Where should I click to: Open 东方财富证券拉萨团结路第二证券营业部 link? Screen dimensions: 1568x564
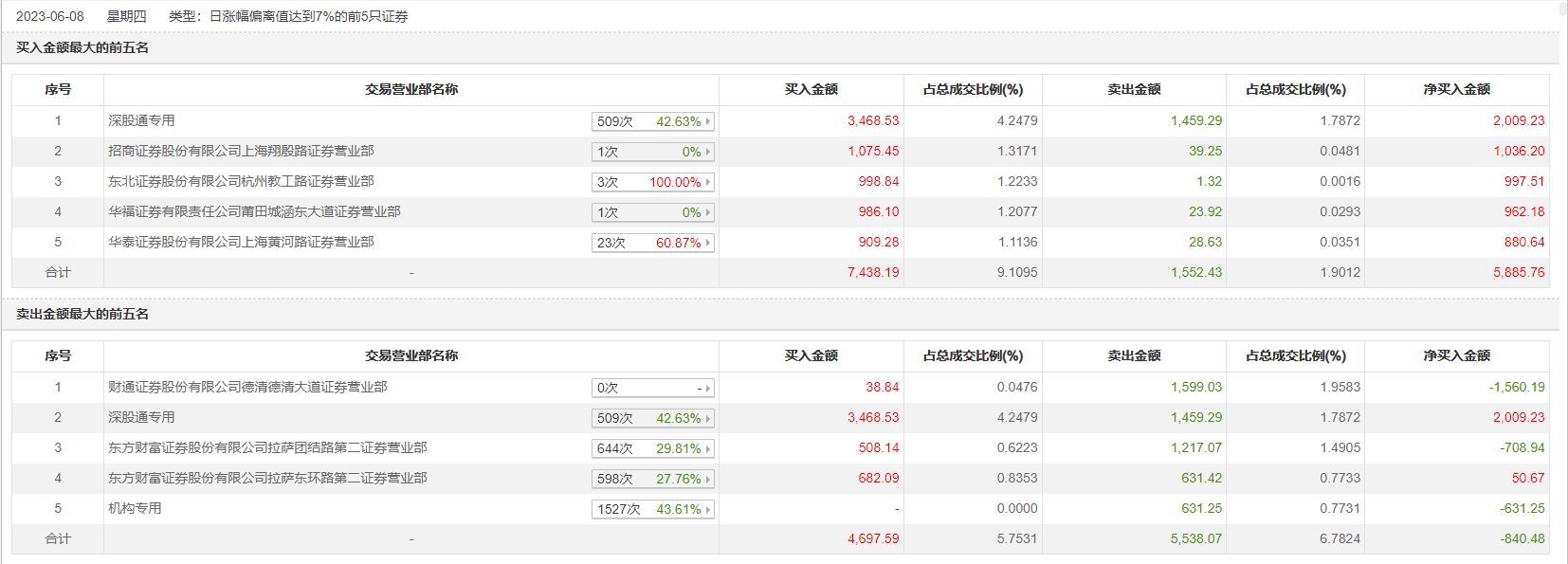[x=267, y=447]
